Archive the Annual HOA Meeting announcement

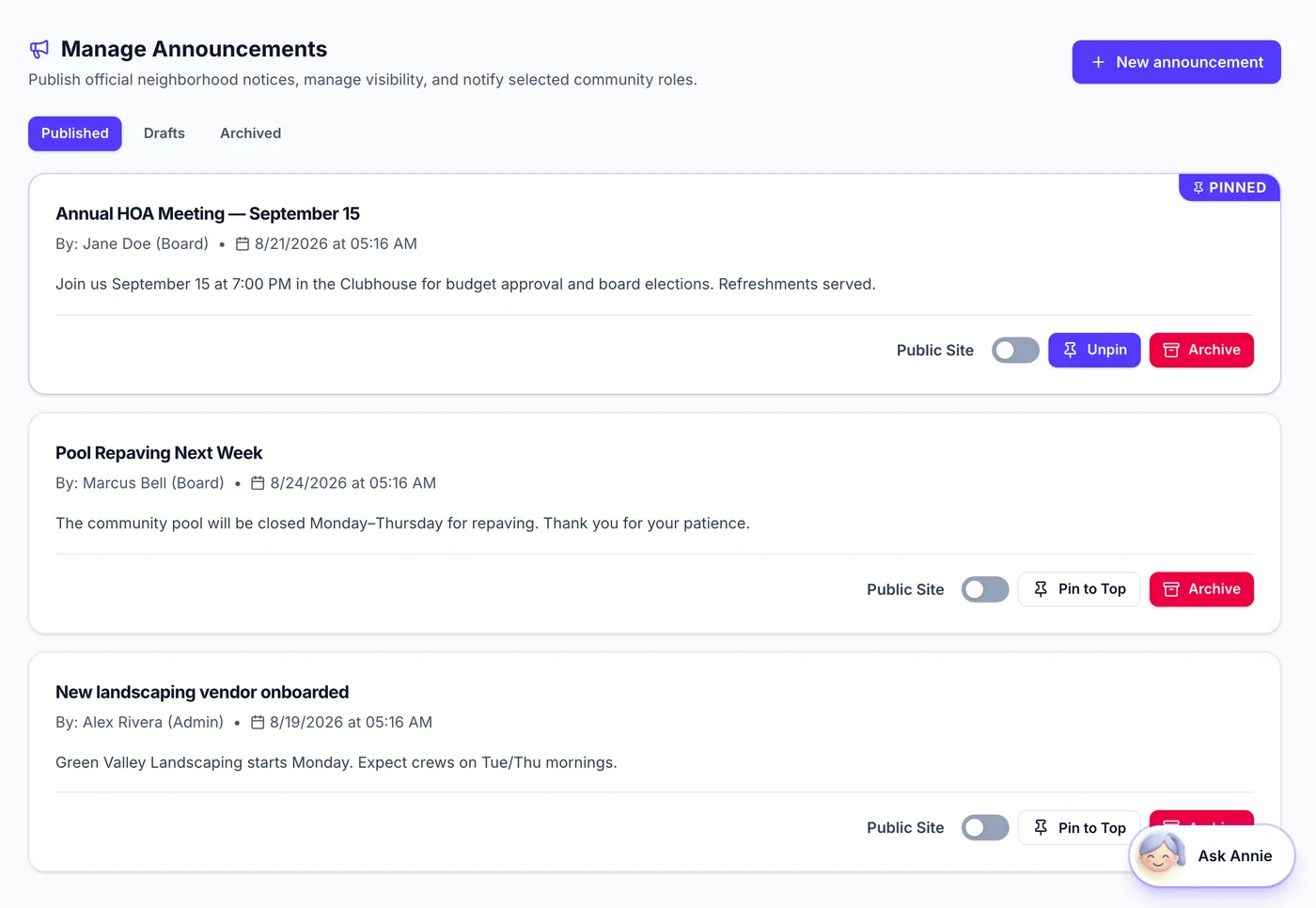[1201, 350]
